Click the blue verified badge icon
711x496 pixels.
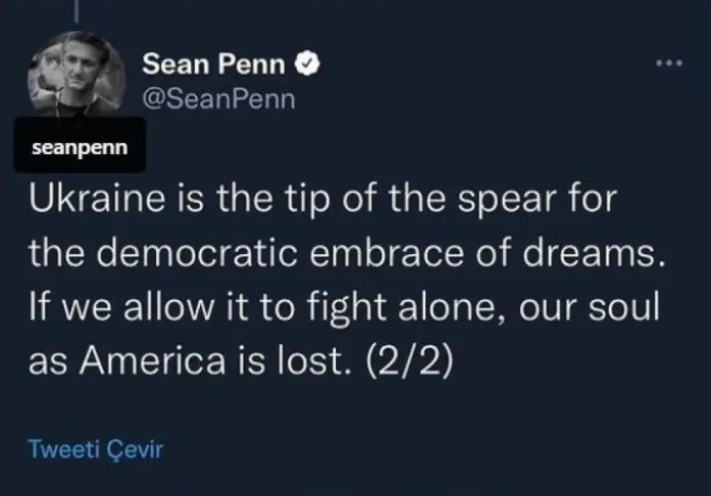(x=308, y=63)
